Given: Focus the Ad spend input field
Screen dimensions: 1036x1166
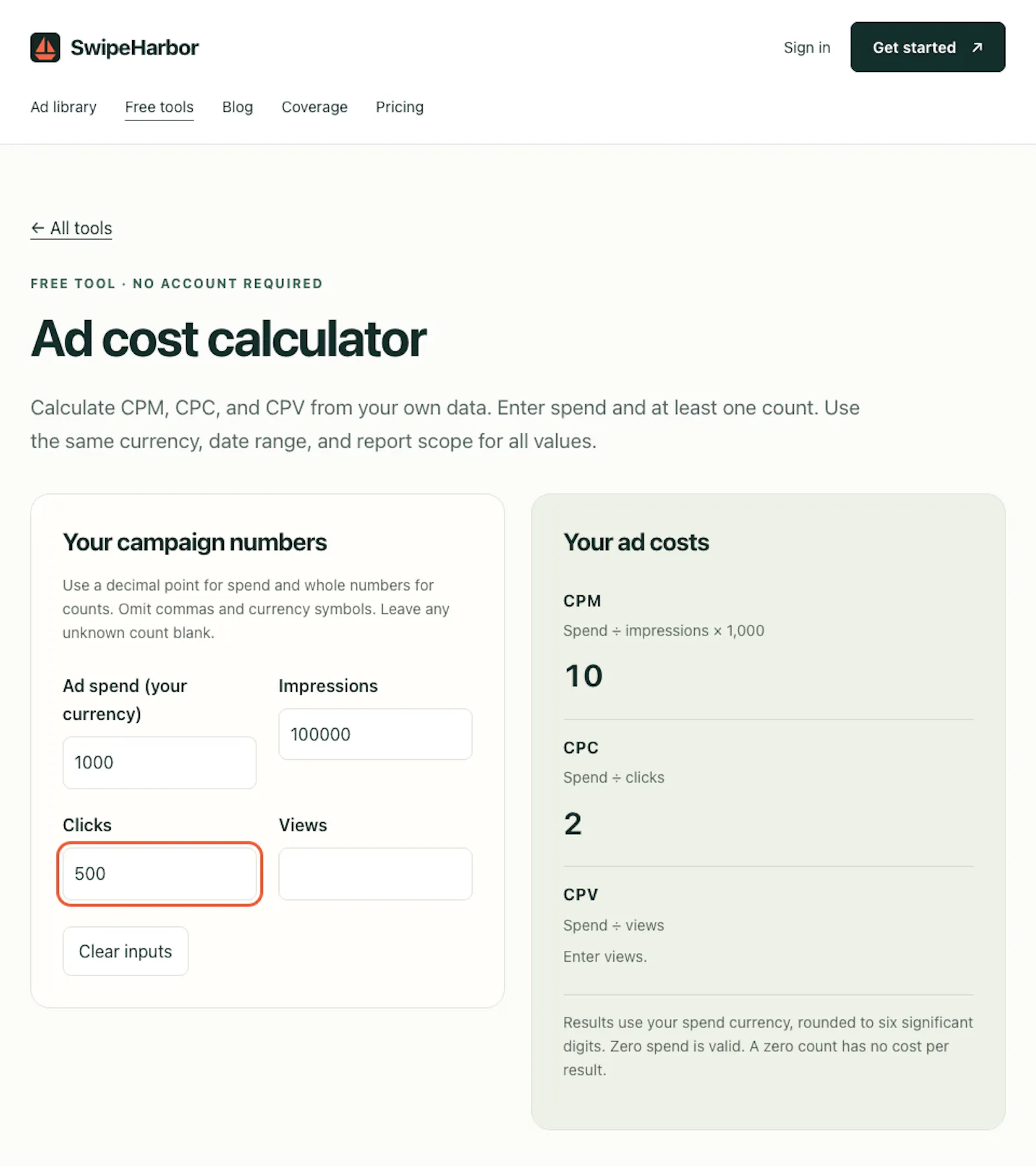Looking at the screenshot, I should click(x=159, y=762).
